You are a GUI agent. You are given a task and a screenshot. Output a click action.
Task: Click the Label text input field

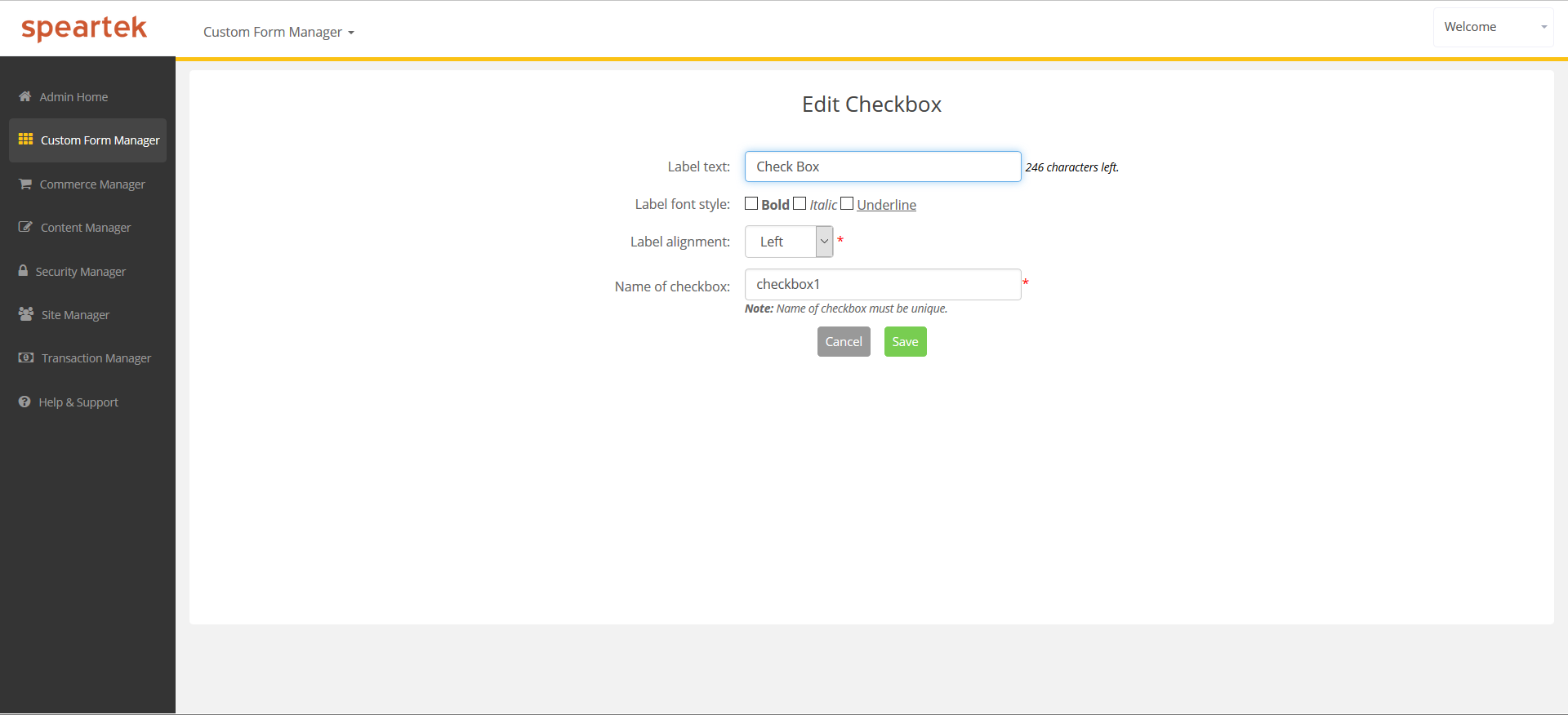tap(882, 167)
